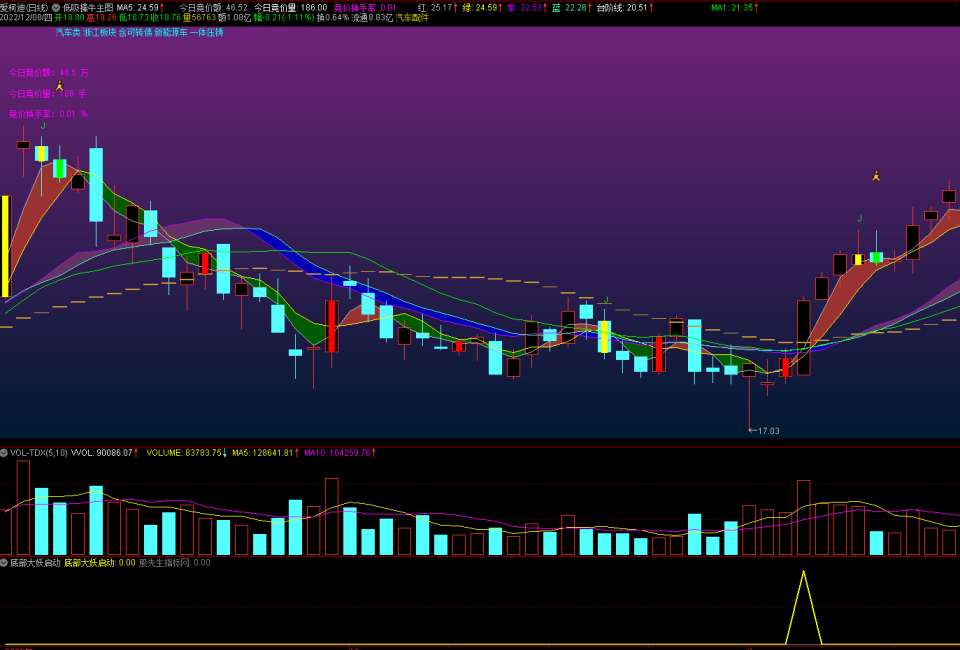This screenshot has height=650, width=960.
Task: Click the yellow signal spike in the bottom indicator
Action: (x=803, y=607)
